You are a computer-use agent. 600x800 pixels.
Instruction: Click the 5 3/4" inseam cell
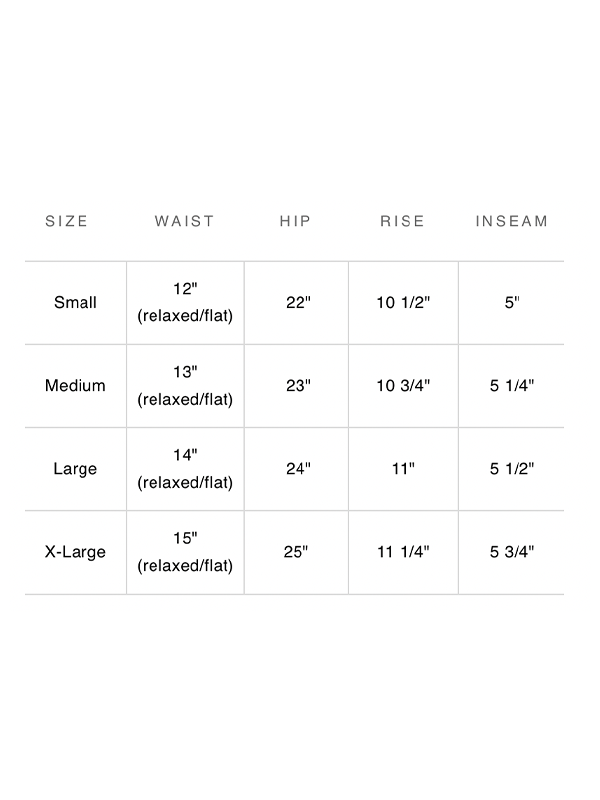point(512,552)
